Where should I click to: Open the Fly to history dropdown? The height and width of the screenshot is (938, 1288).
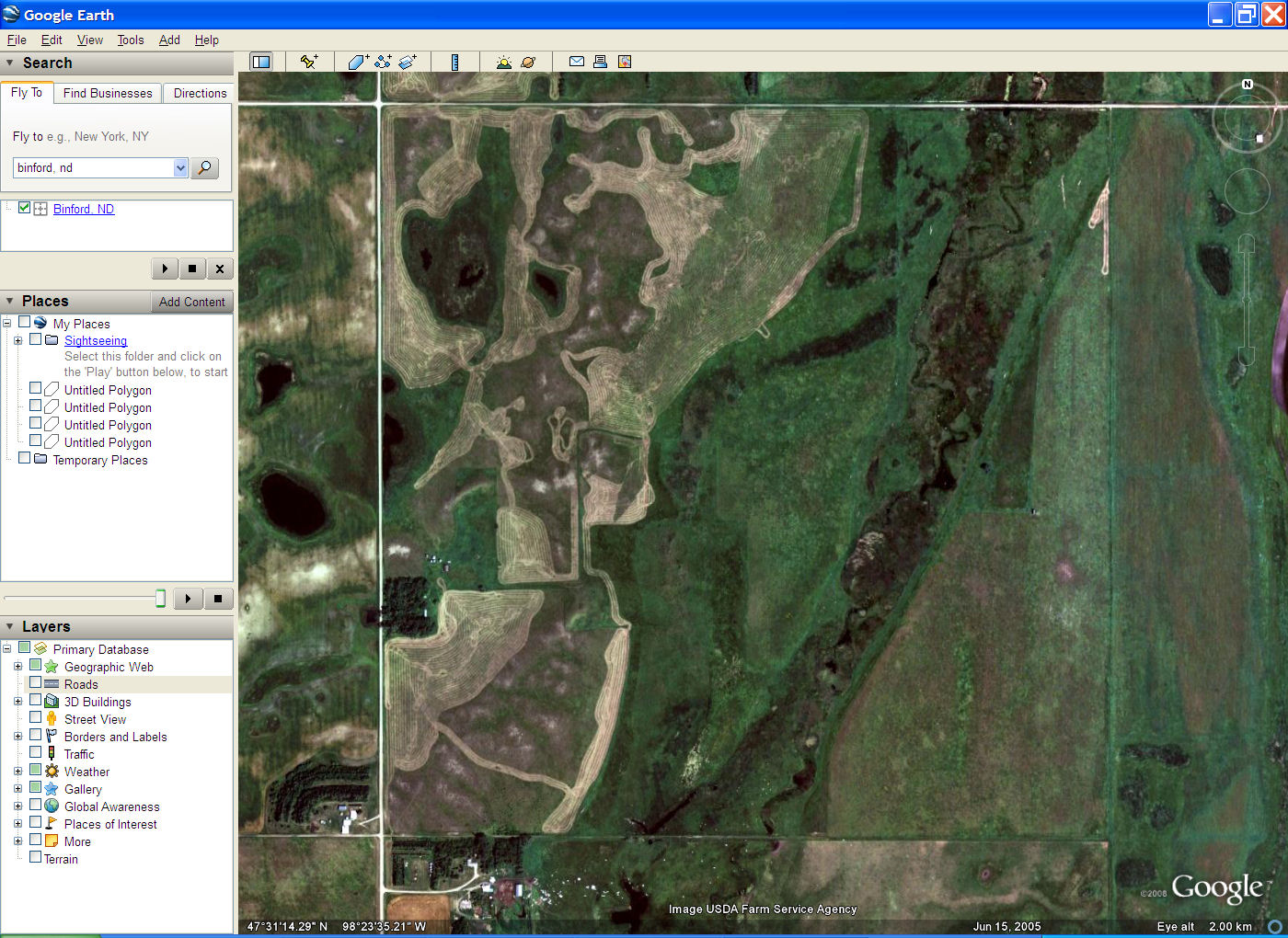click(180, 167)
